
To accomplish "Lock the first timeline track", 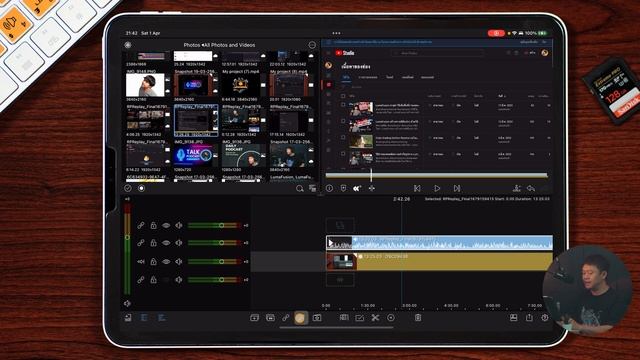I will [153, 225].
